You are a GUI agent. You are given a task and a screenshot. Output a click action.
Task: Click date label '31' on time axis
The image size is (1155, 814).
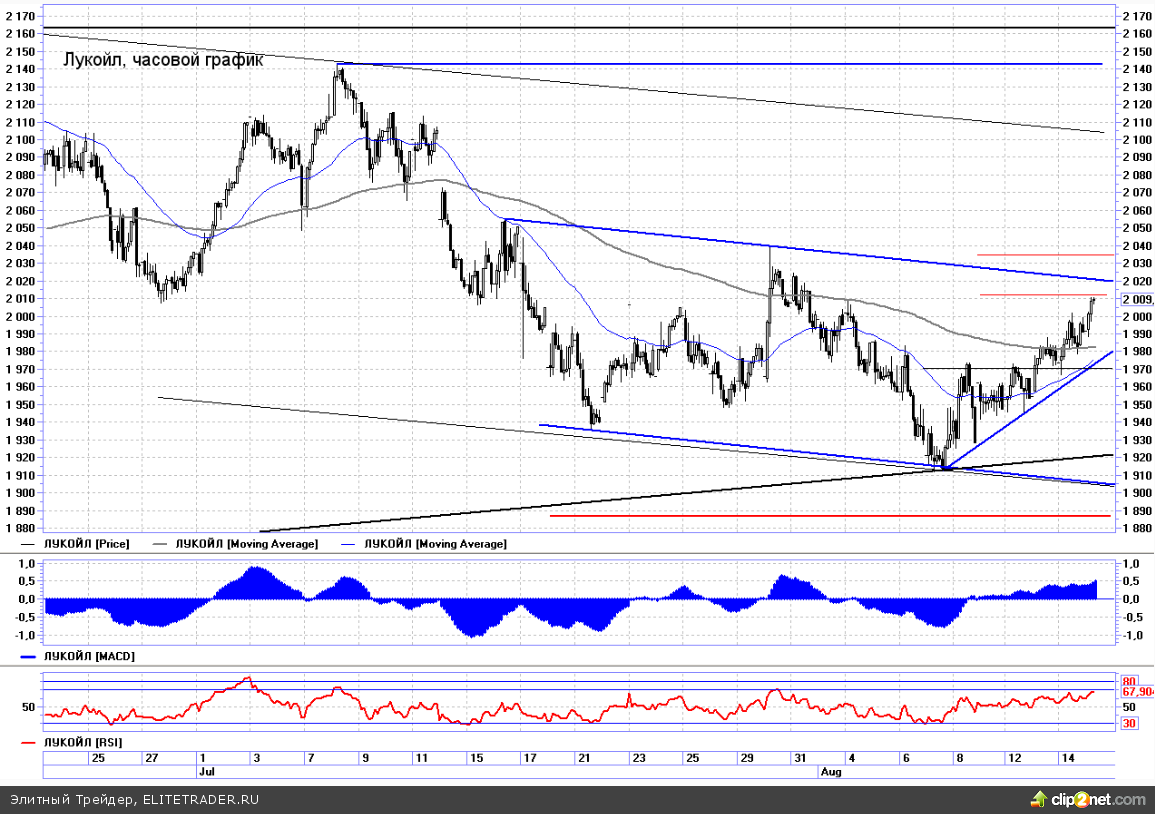pyautogui.click(x=800, y=757)
